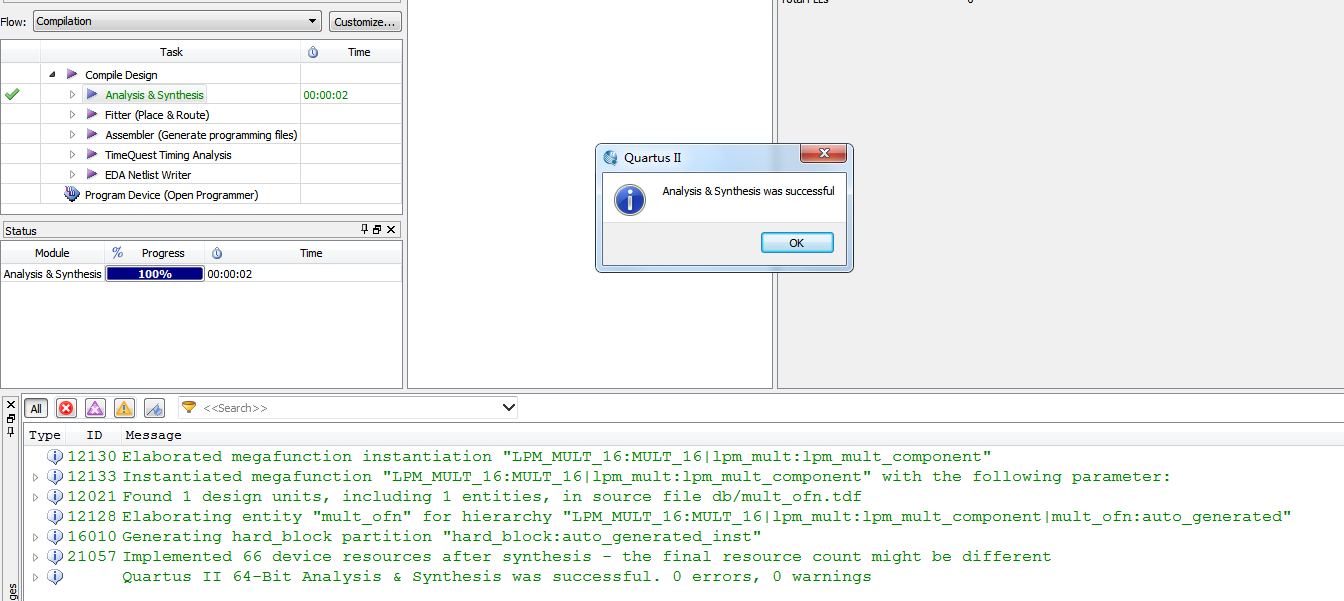Click the info icon of message 12130
The width and height of the screenshot is (1344, 601).
(55, 457)
